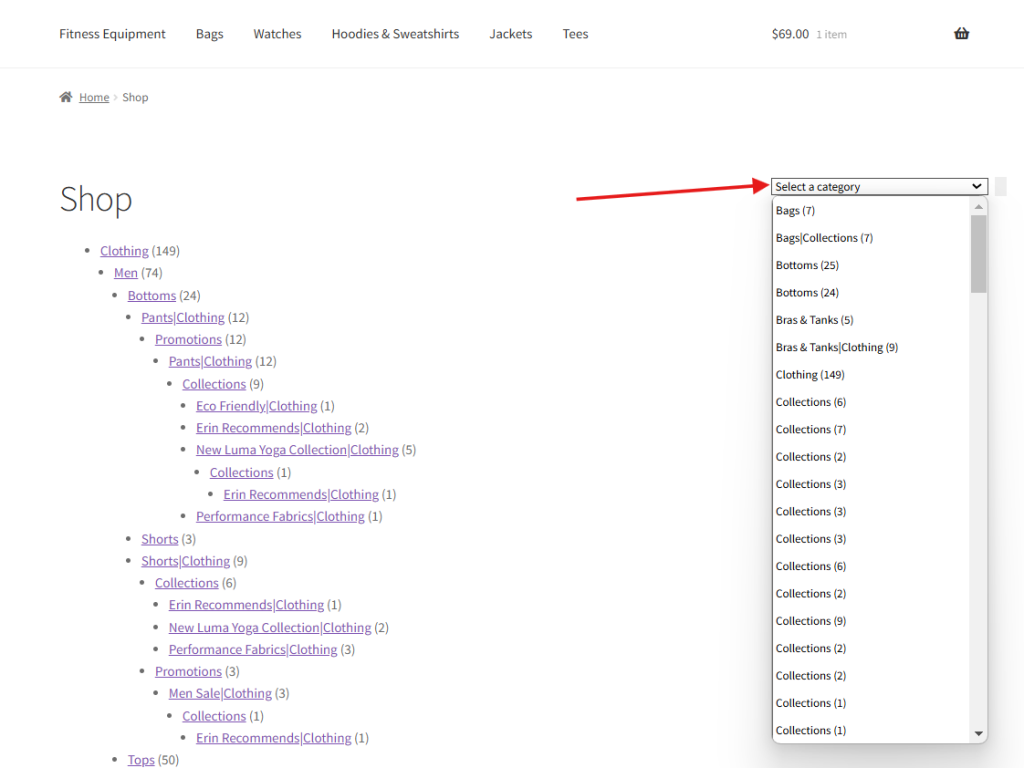Screen dimensions: 1024x768
Task: Open the Men Sale|Clothing link
Action: point(220,694)
